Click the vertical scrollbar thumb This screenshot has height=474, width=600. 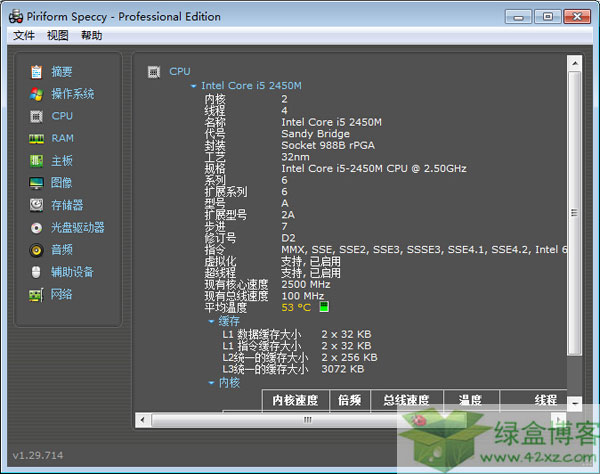pos(575,213)
